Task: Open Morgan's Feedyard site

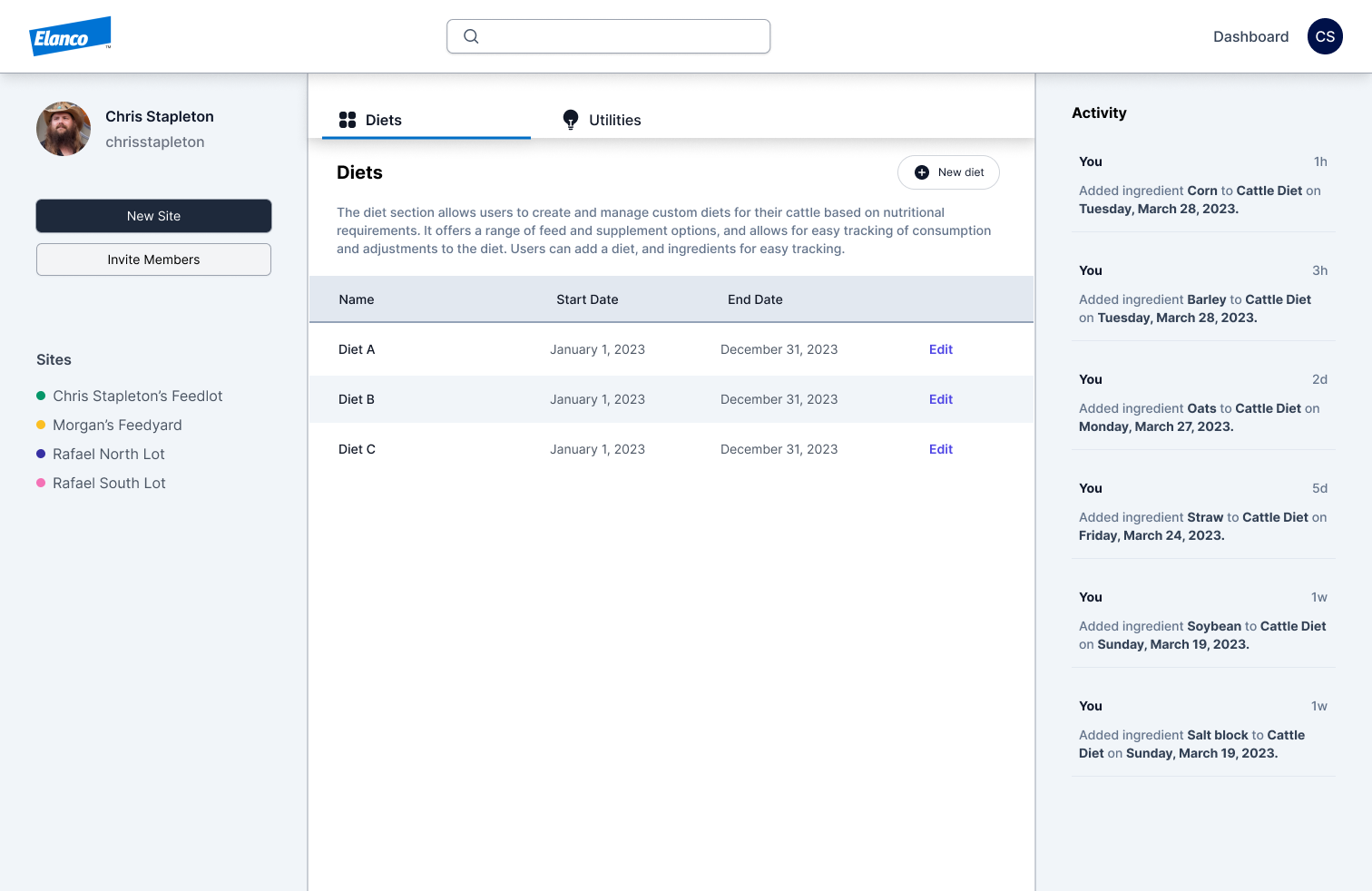Action: click(x=117, y=425)
